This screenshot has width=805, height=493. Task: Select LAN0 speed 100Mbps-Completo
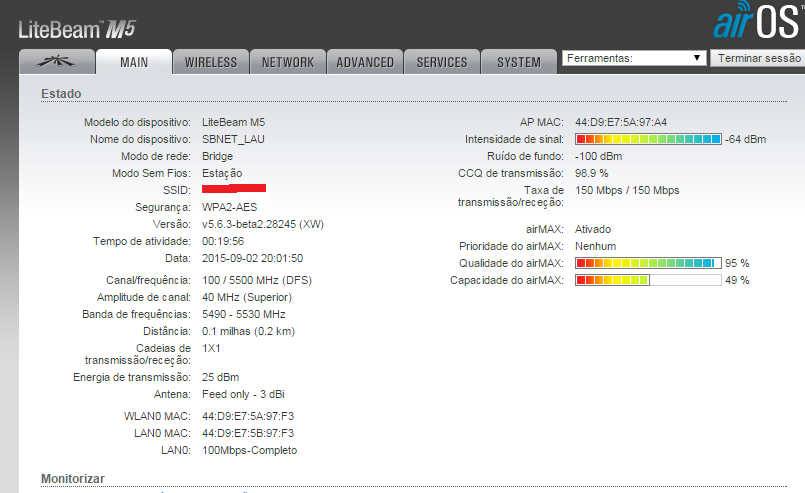pyautogui.click(x=250, y=450)
